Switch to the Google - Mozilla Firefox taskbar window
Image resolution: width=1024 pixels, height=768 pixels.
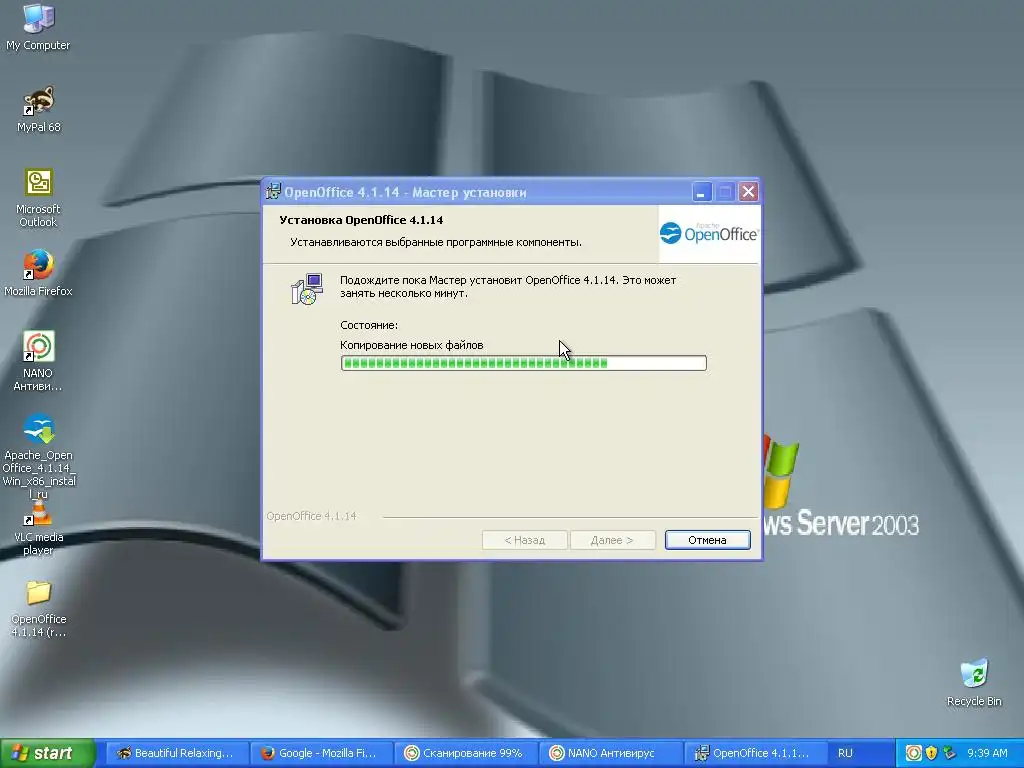coord(321,753)
